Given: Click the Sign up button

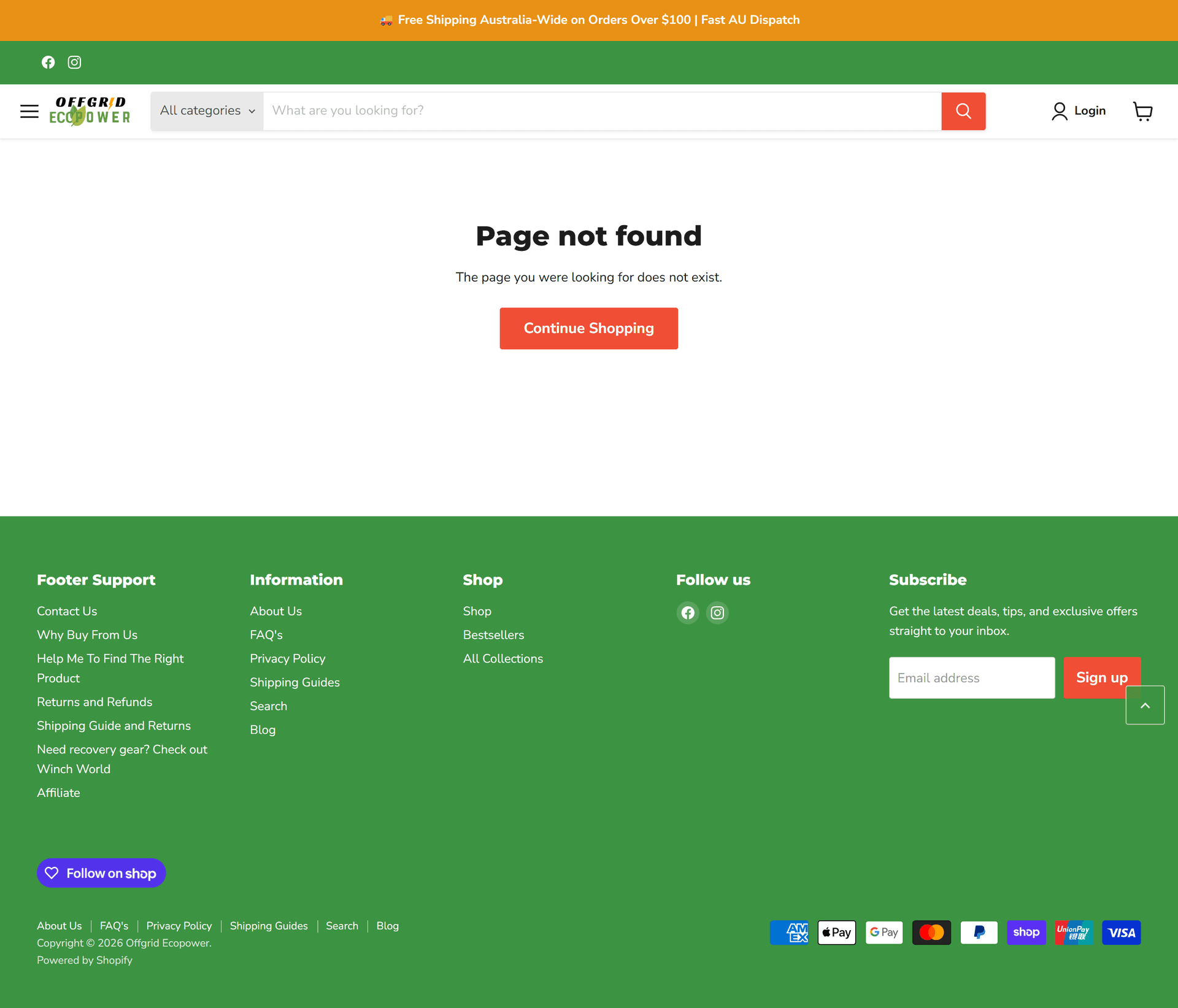Looking at the screenshot, I should click(x=1102, y=678).
